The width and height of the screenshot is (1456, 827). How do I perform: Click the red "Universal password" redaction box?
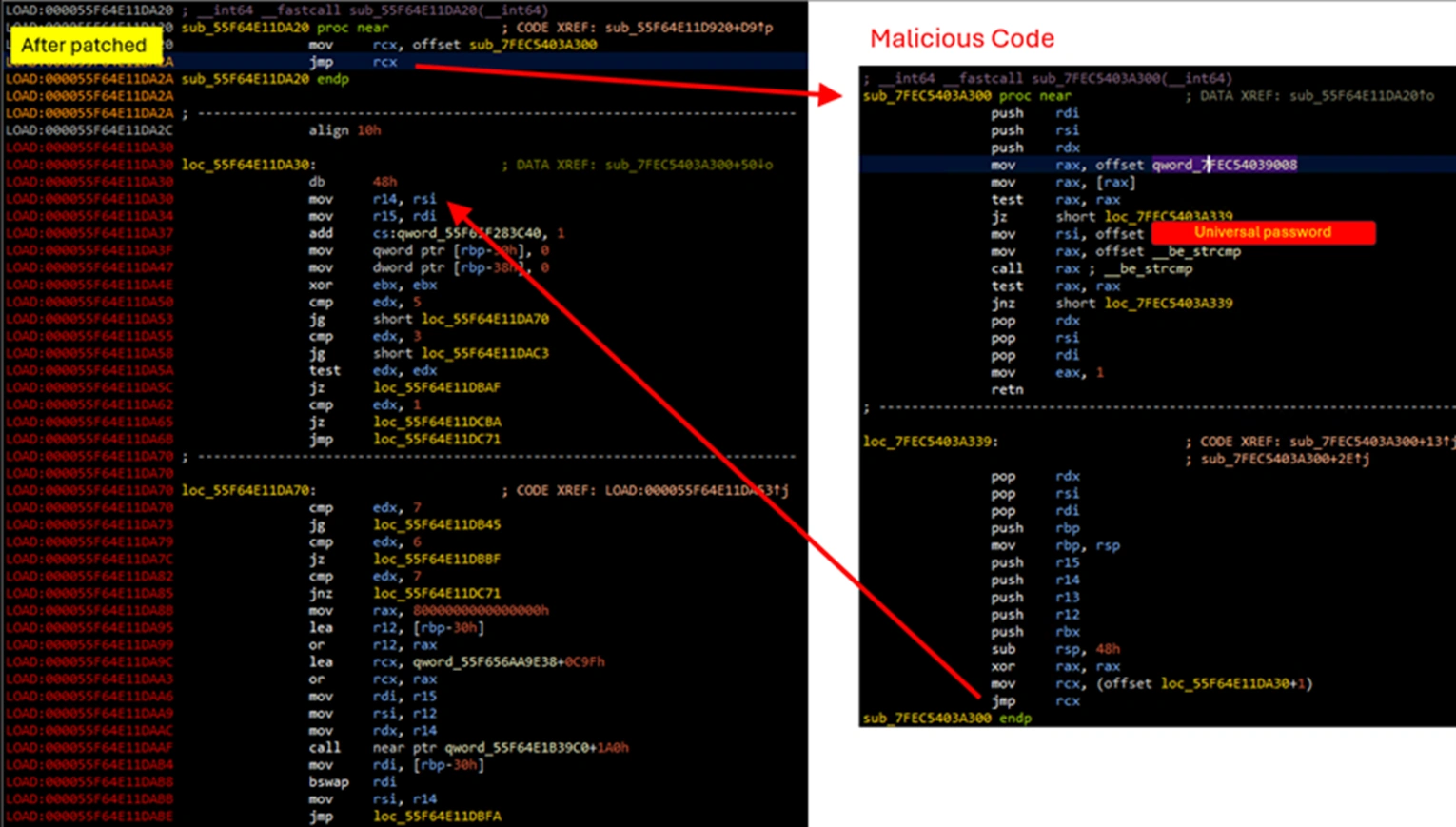(1262, 232)
